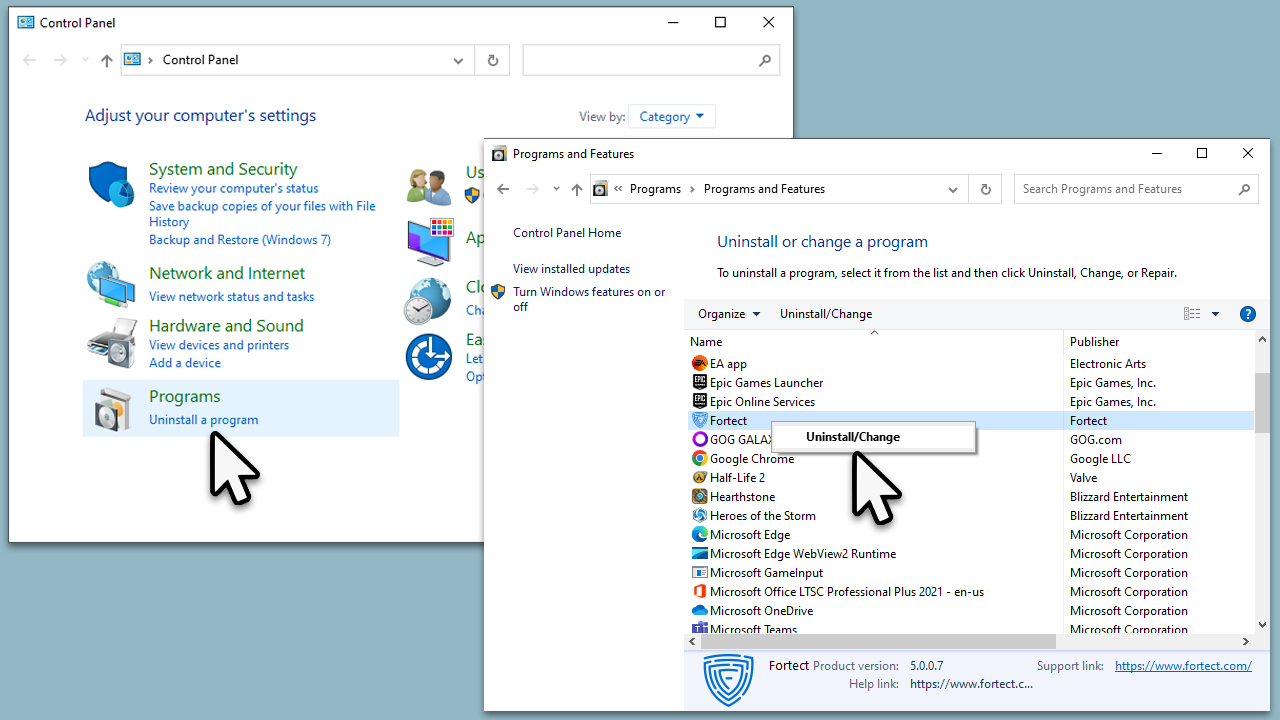1280x720 pixels.
Task: Go up one level in Control Panel window
Action: pos(107,60)
